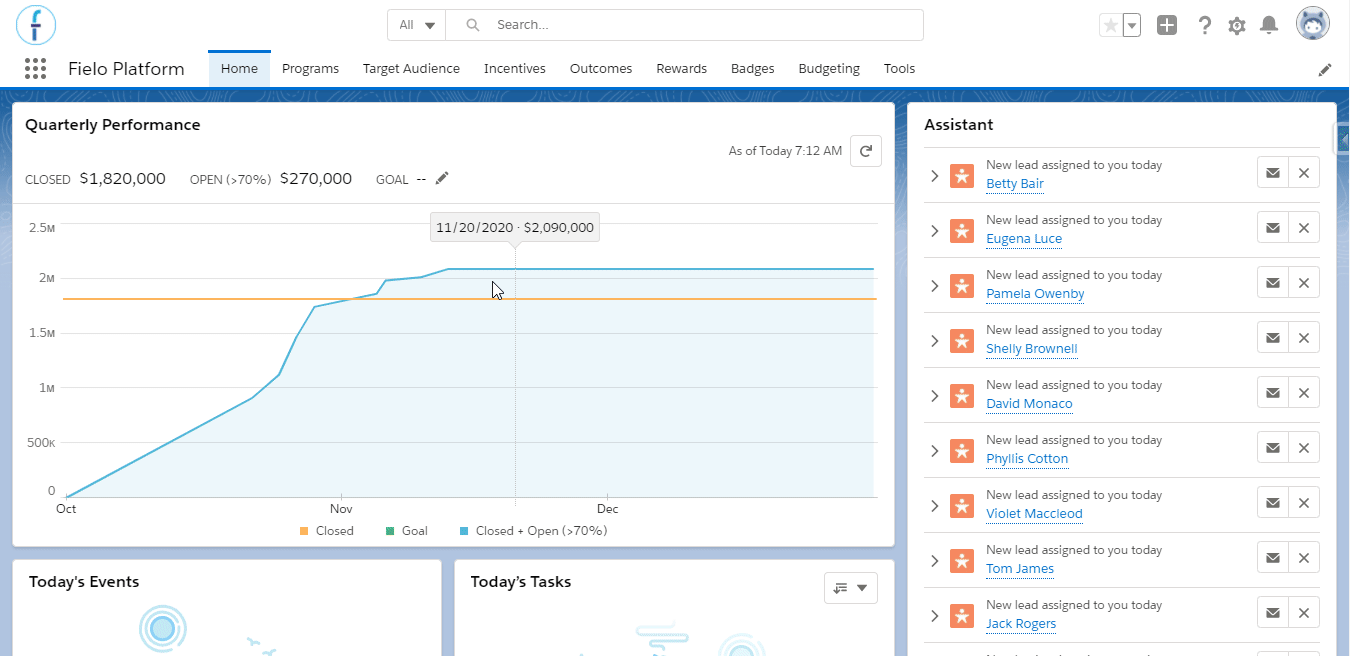
Task: Toggle the Goal legend green swatch
Action: (390, 531)
